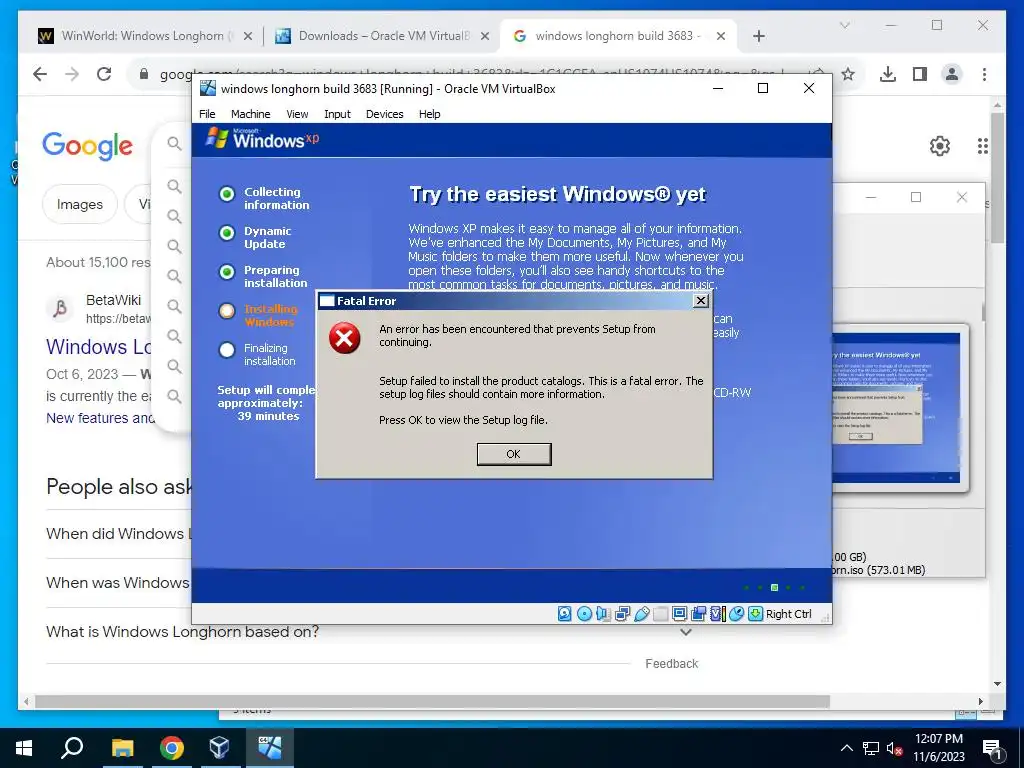Screen dimensions: 1024x768
Task: Open the VirtualBox View menu
Action: (297, 114)
